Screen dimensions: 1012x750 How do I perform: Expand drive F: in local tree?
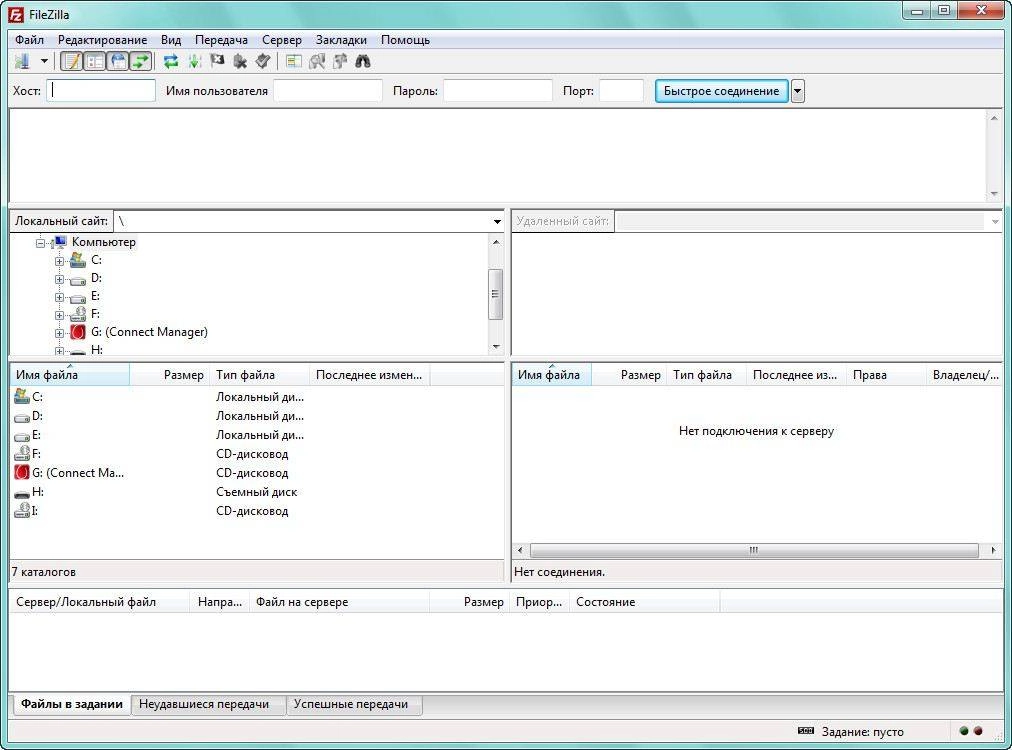pyautogui.click(x=59, y=316)
